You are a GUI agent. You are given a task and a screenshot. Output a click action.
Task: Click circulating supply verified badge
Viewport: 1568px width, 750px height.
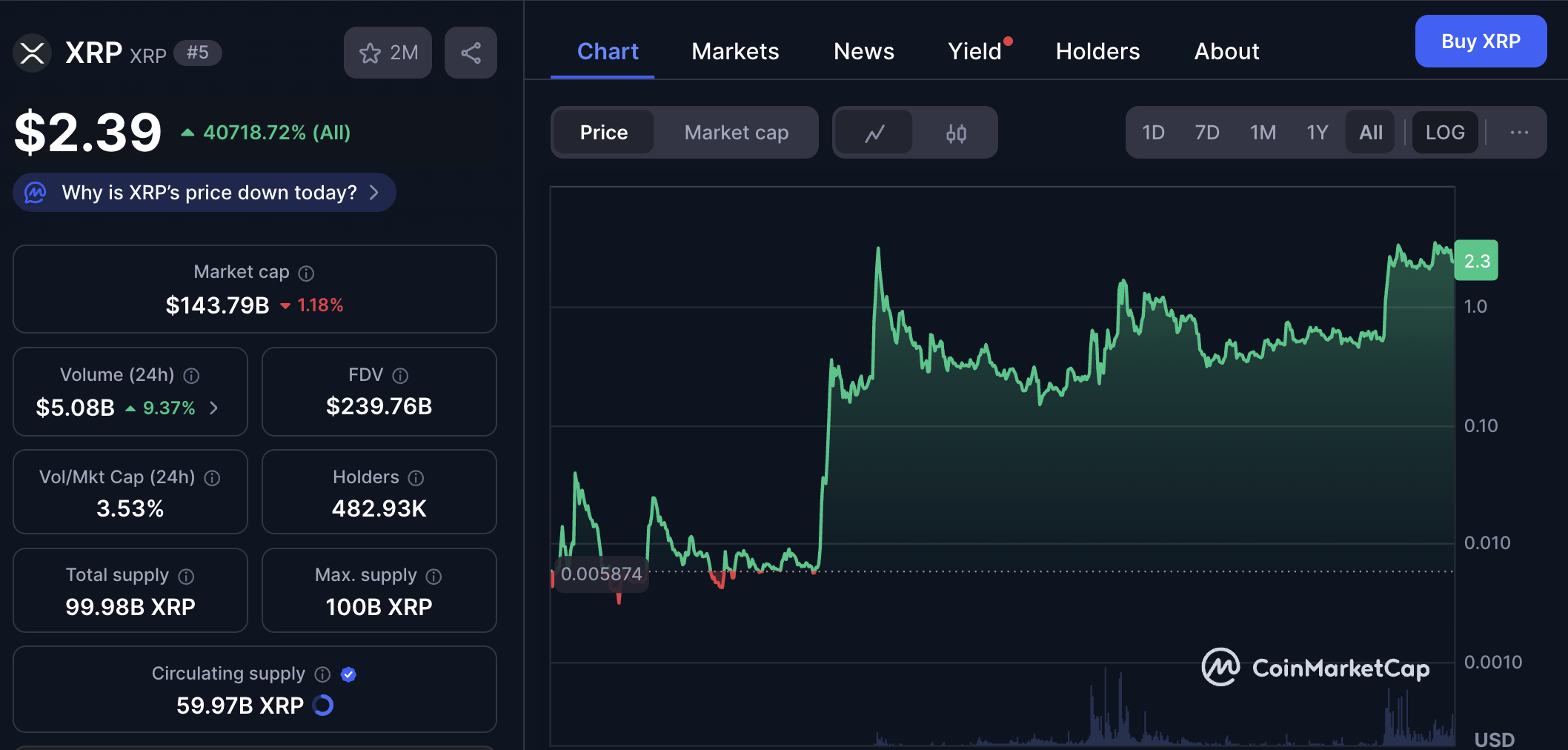tap(348, 674)
